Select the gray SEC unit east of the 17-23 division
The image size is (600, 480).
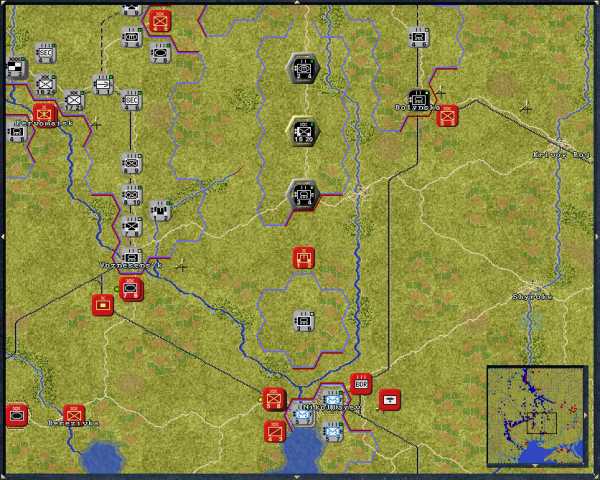point(131,100)
